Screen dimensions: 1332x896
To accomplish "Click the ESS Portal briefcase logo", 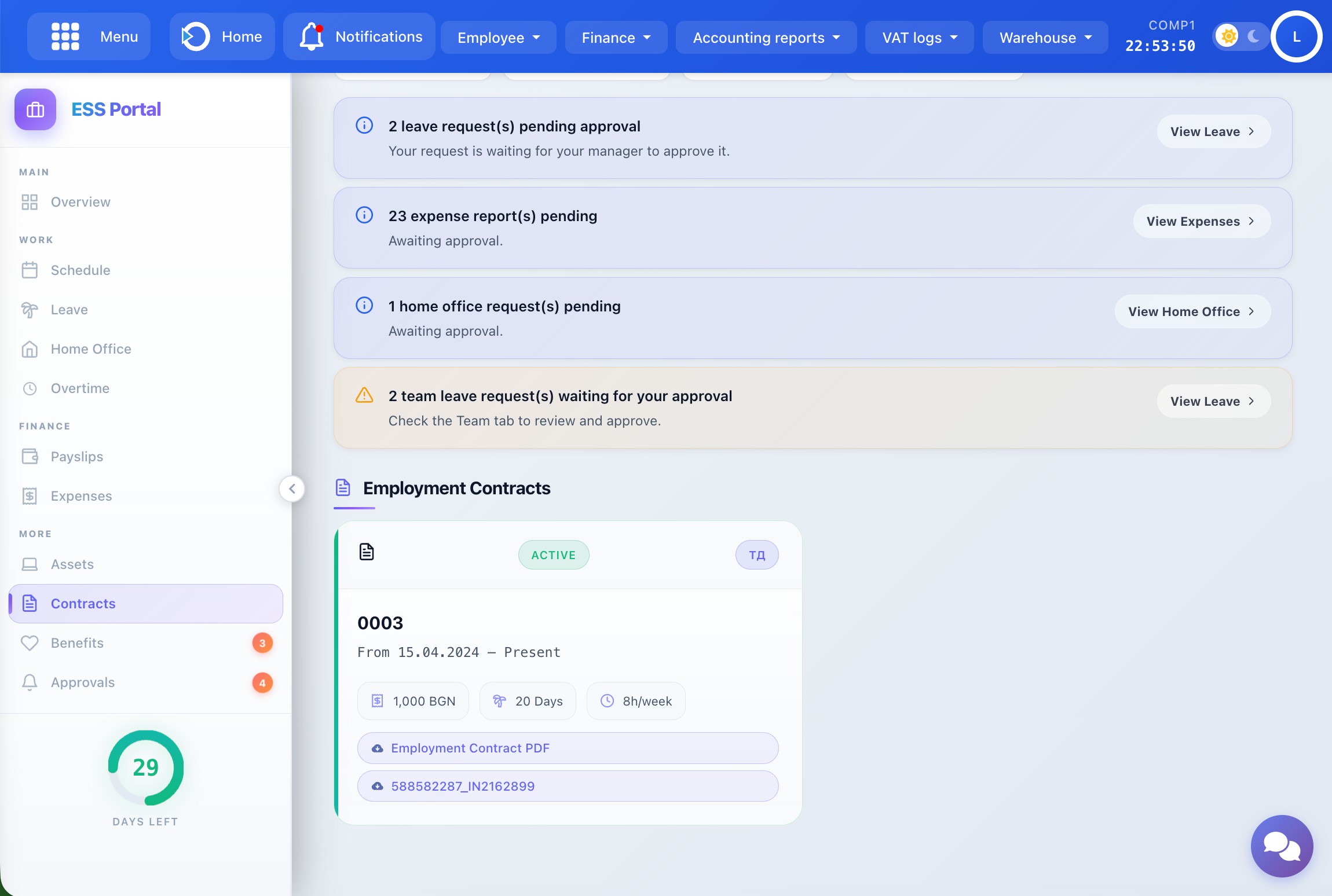I will (35, 109).
